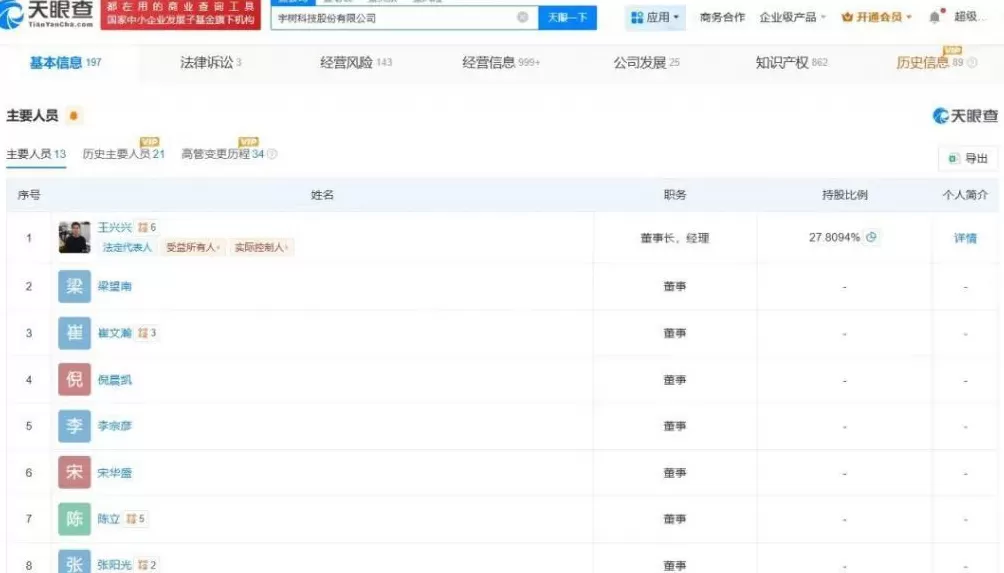Open the 陈立 name link
This screenshot has width=1004, height=573.
[109, 519]
